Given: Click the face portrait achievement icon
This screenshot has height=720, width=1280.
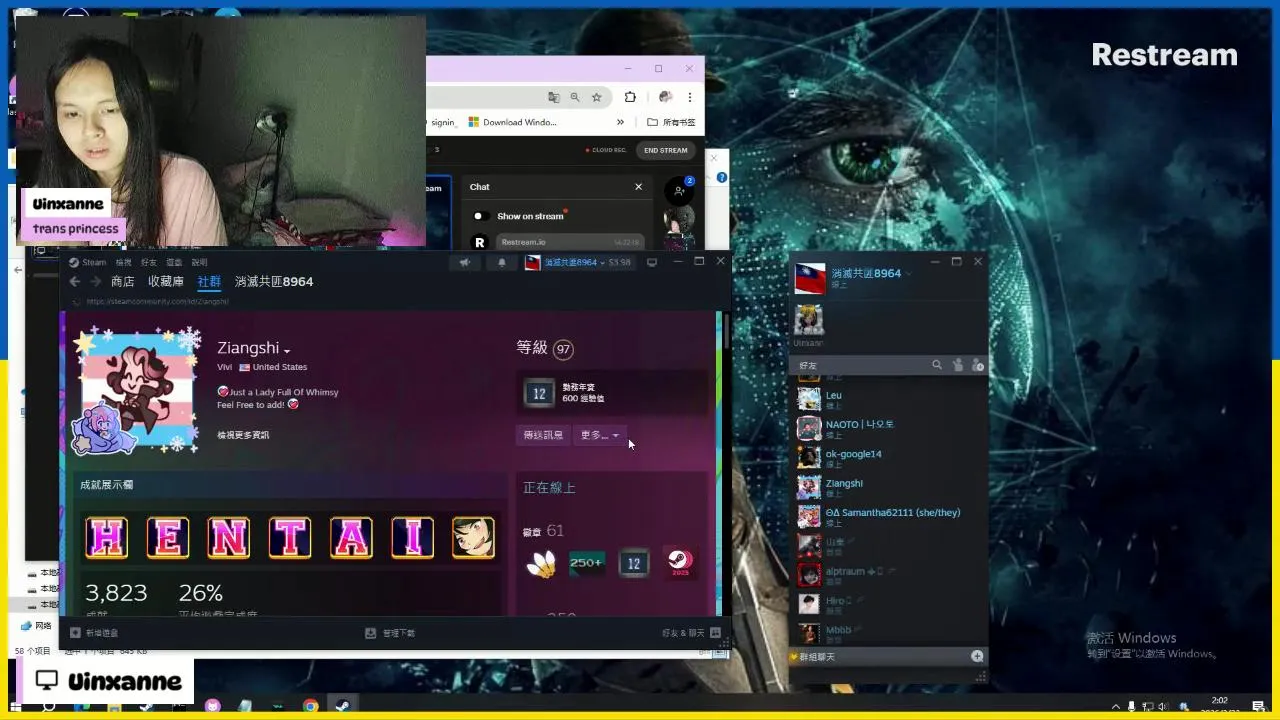Looking at the screenshot, I should coord(473,538).
